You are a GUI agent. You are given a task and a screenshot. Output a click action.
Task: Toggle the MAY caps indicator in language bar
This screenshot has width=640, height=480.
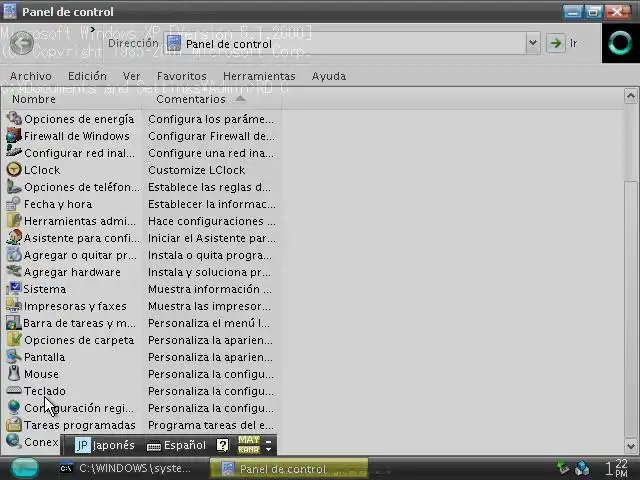pyautogui.click(x=249, y=440)
